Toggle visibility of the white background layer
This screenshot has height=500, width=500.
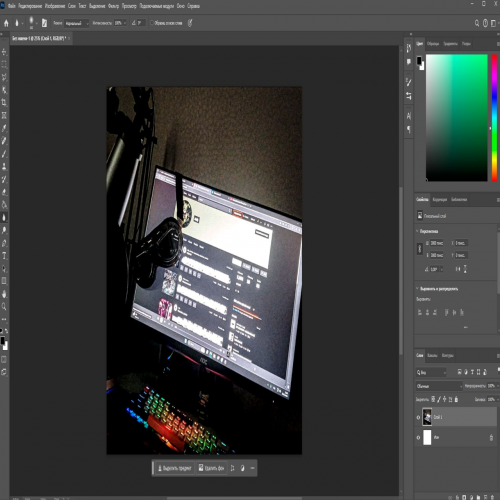[x=418, y=438]
